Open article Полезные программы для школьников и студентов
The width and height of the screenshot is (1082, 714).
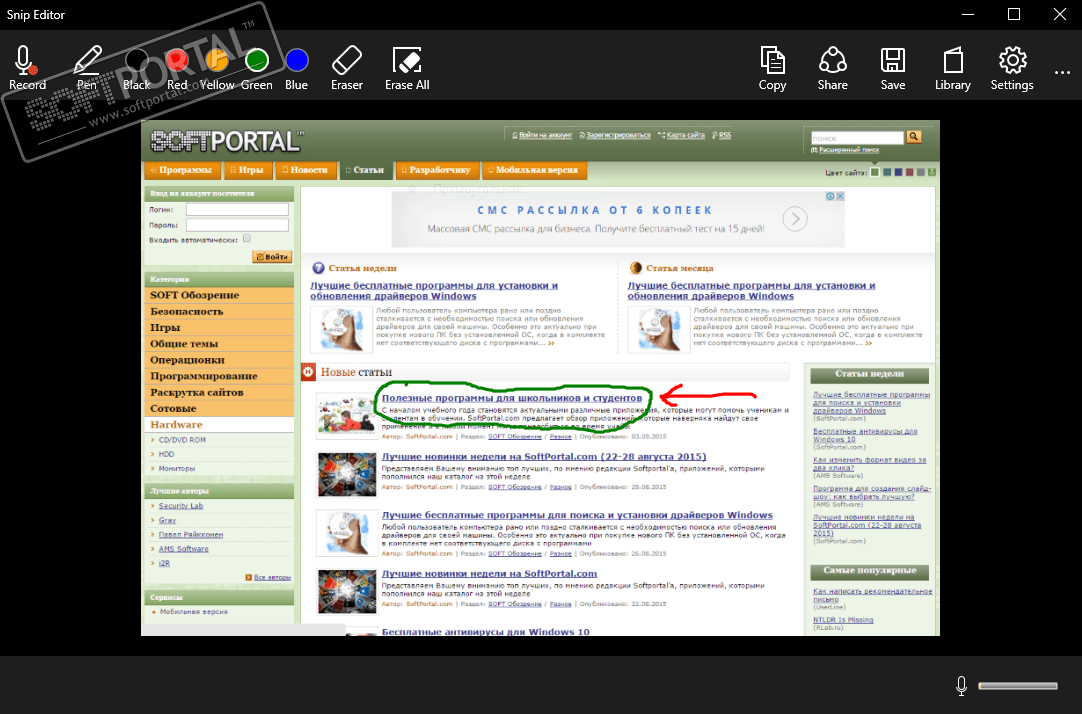[x=512, y=398]
